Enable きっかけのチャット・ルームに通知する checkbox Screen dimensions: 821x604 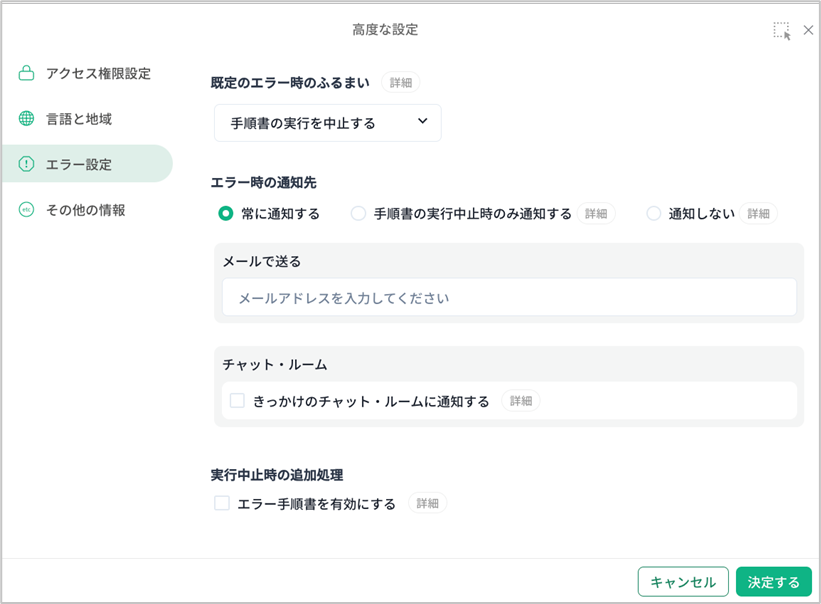[237, 401]
